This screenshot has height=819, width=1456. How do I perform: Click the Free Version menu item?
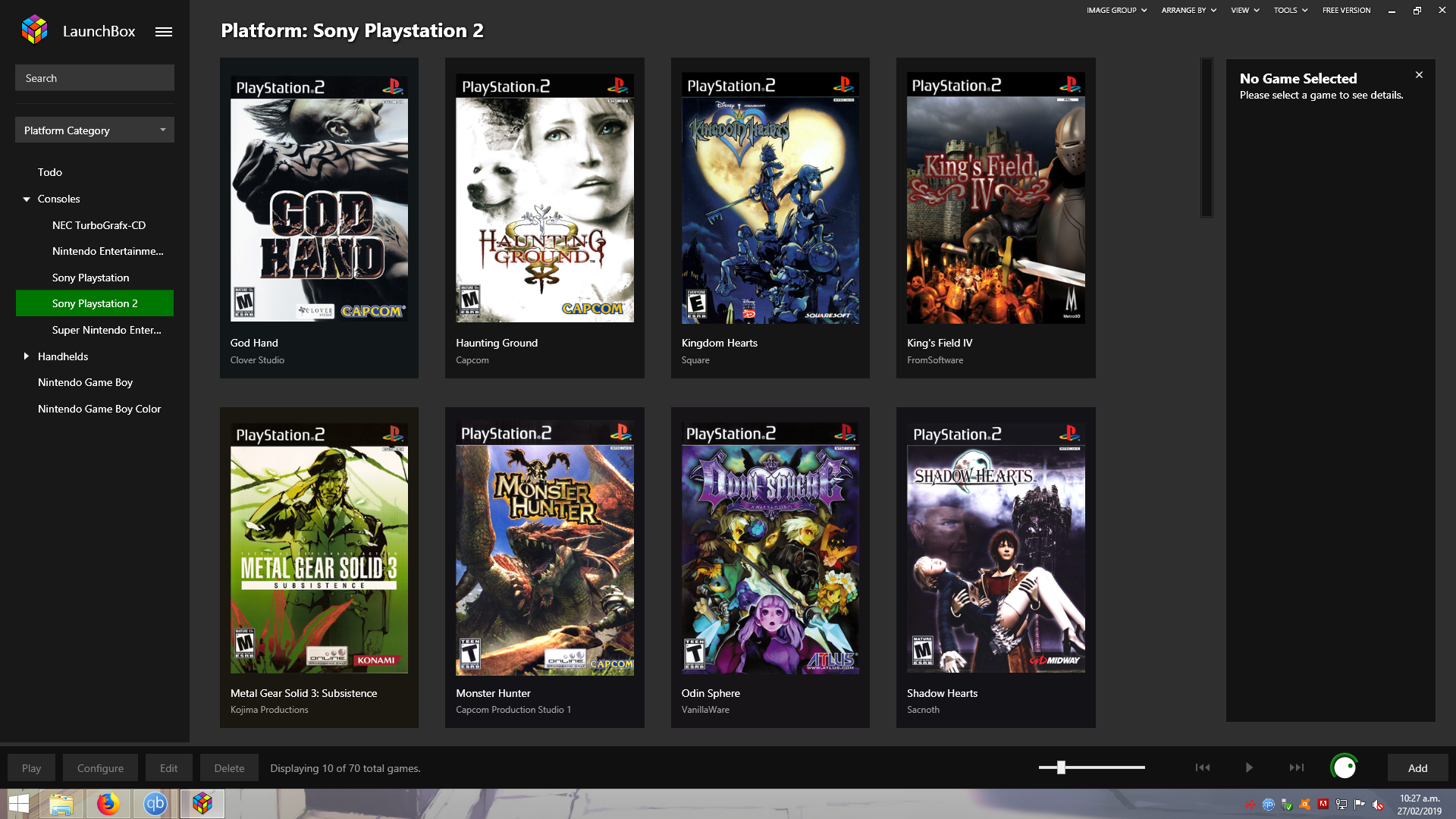[1346, 11]
